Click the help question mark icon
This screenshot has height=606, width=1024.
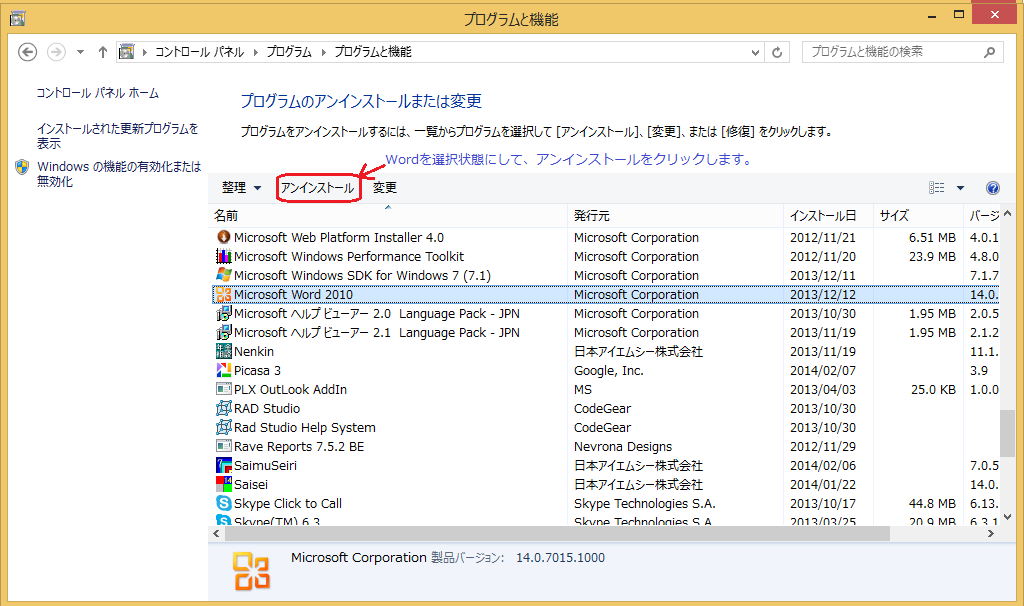(992, 188)
